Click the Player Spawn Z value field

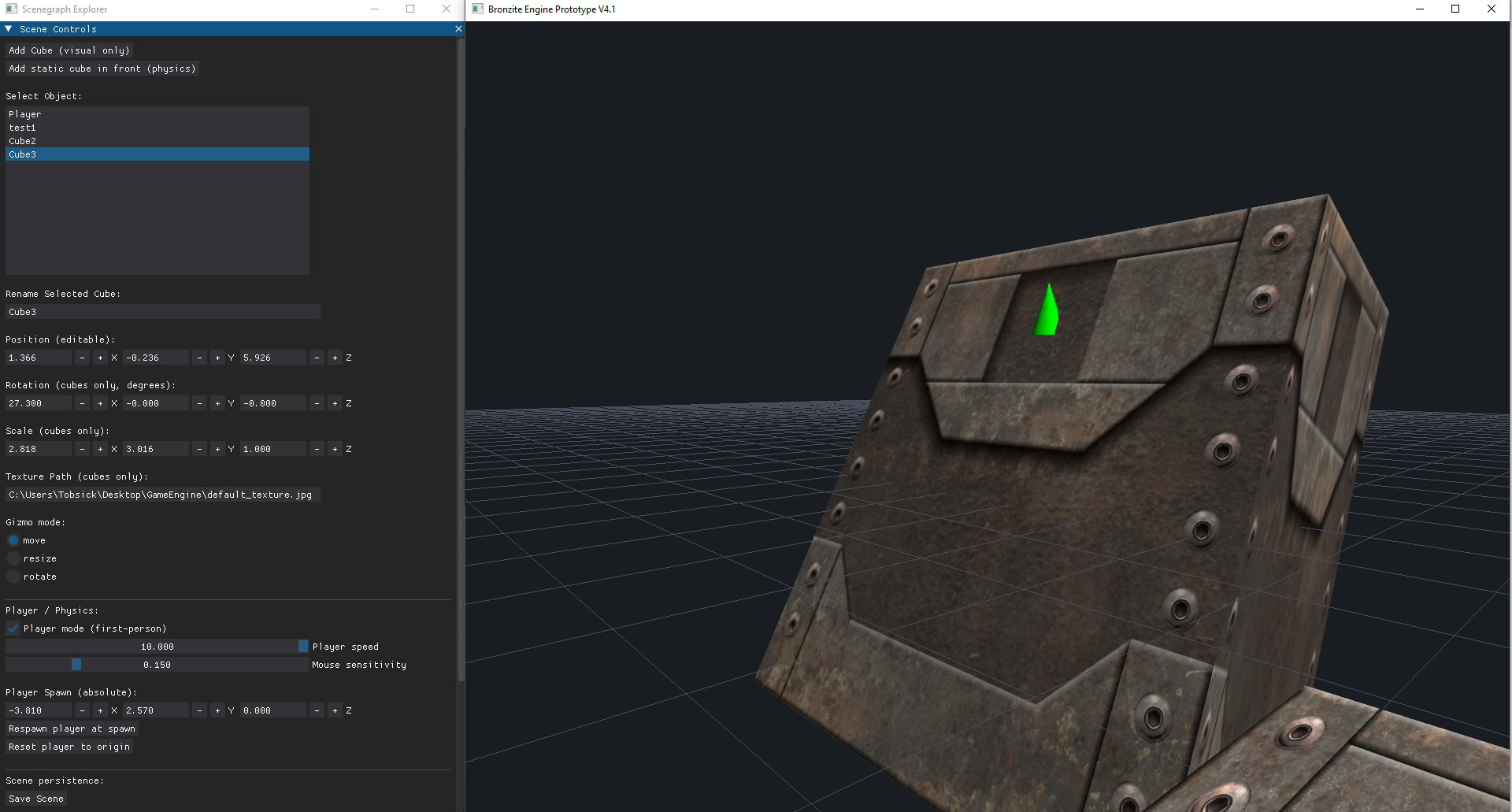point(273,710)
